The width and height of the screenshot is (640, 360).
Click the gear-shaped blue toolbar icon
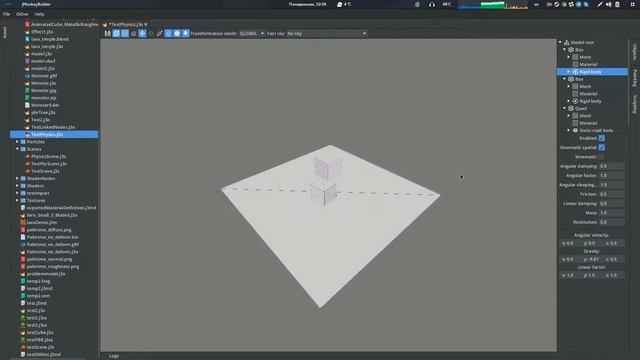click(177, 33)
